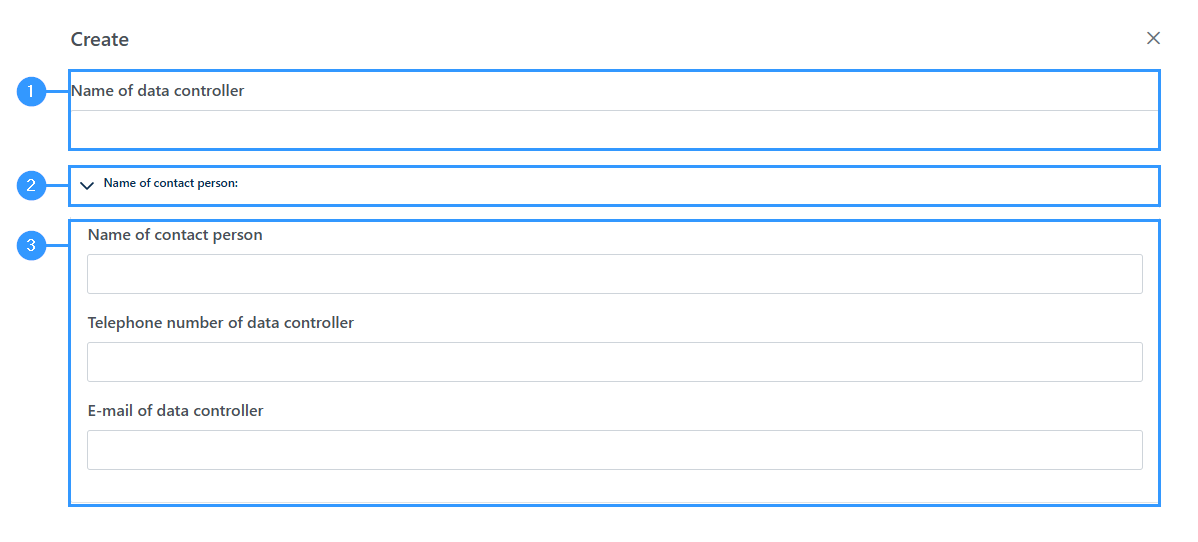Focus the E-mail of data controller input

(x=614, y=450)
